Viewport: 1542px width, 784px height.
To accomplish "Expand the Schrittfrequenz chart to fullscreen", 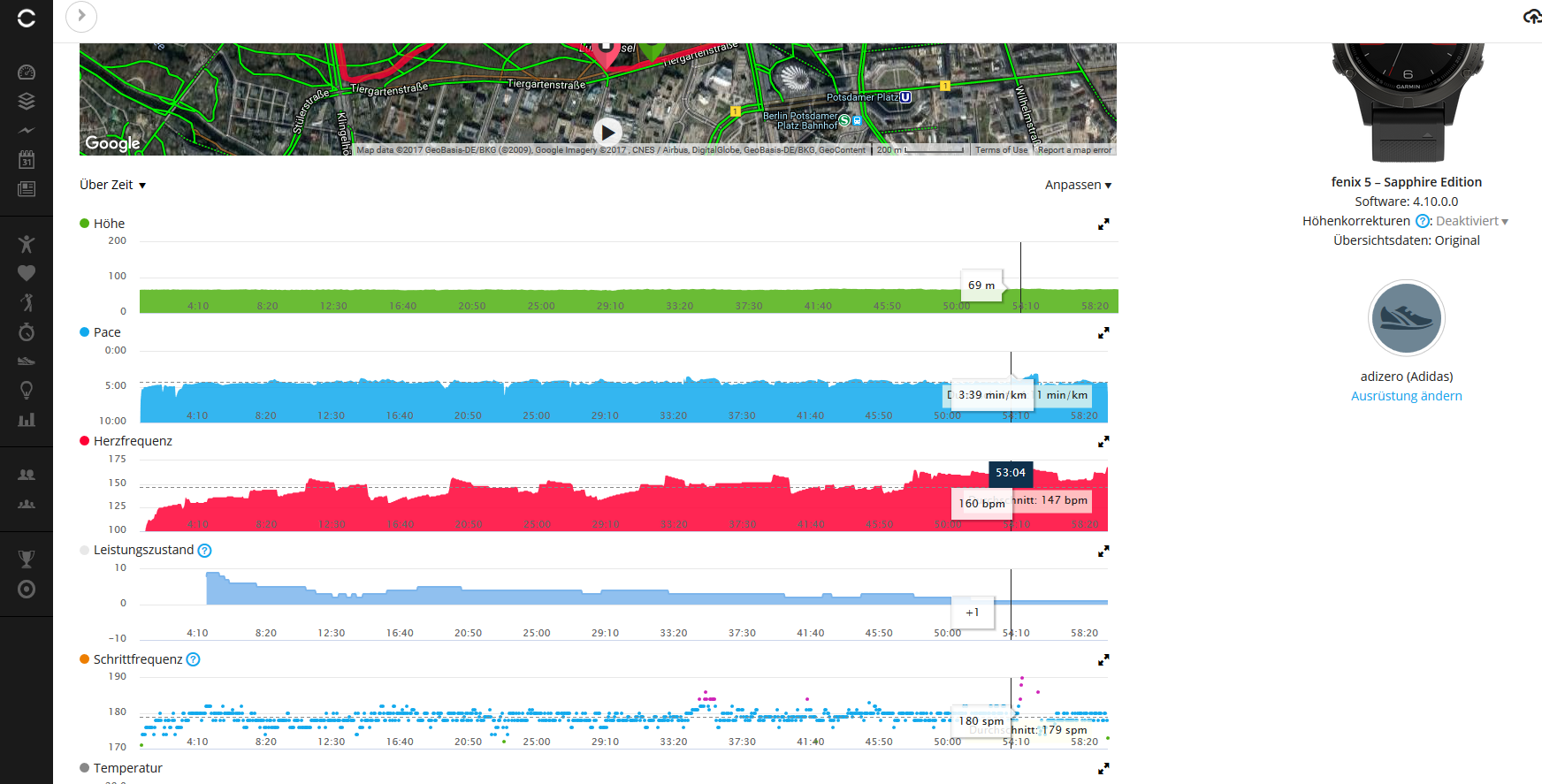I will pos(1103,660).
